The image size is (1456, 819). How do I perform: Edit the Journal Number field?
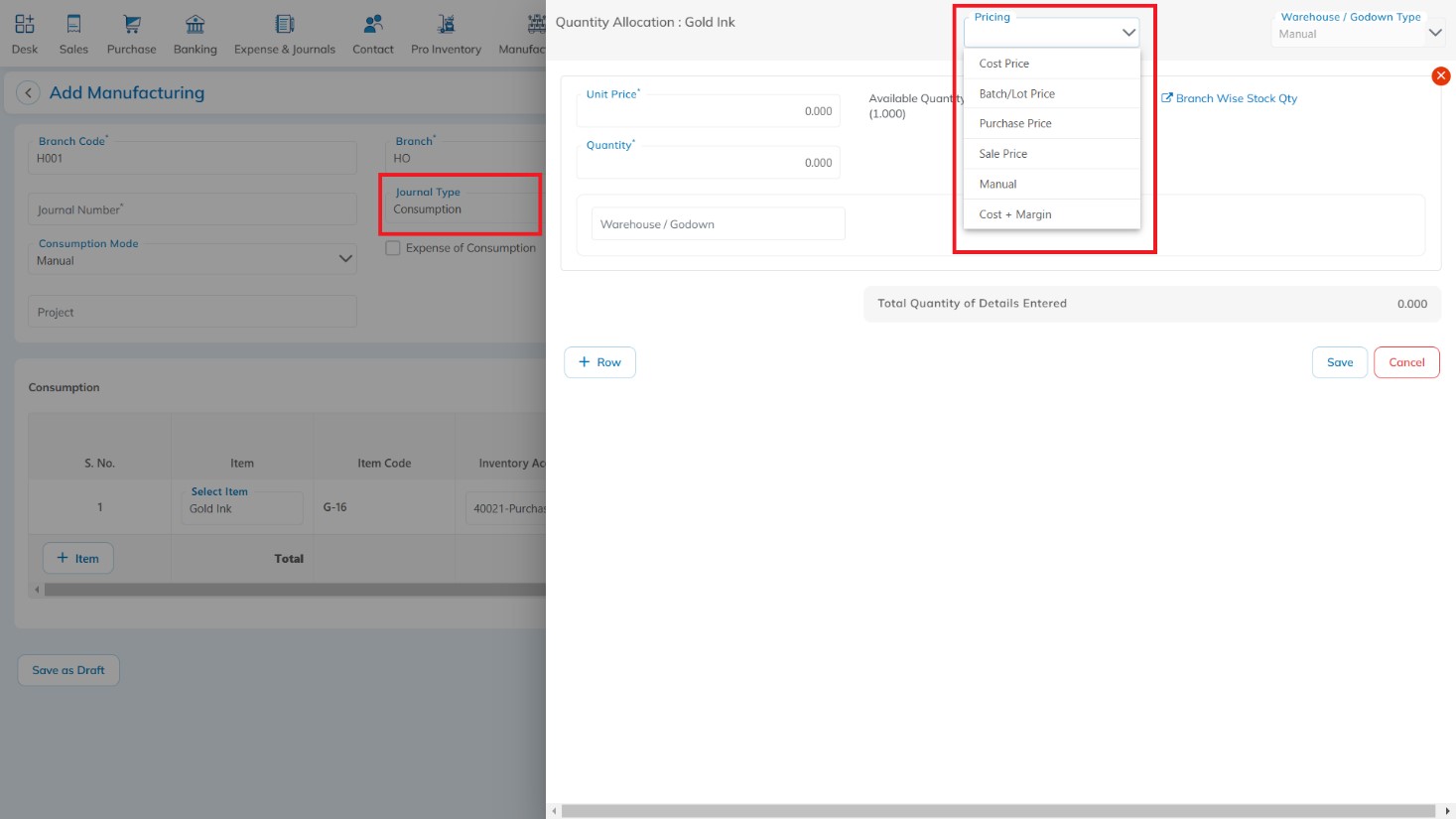pyautogui.click(x=193, y=209)
